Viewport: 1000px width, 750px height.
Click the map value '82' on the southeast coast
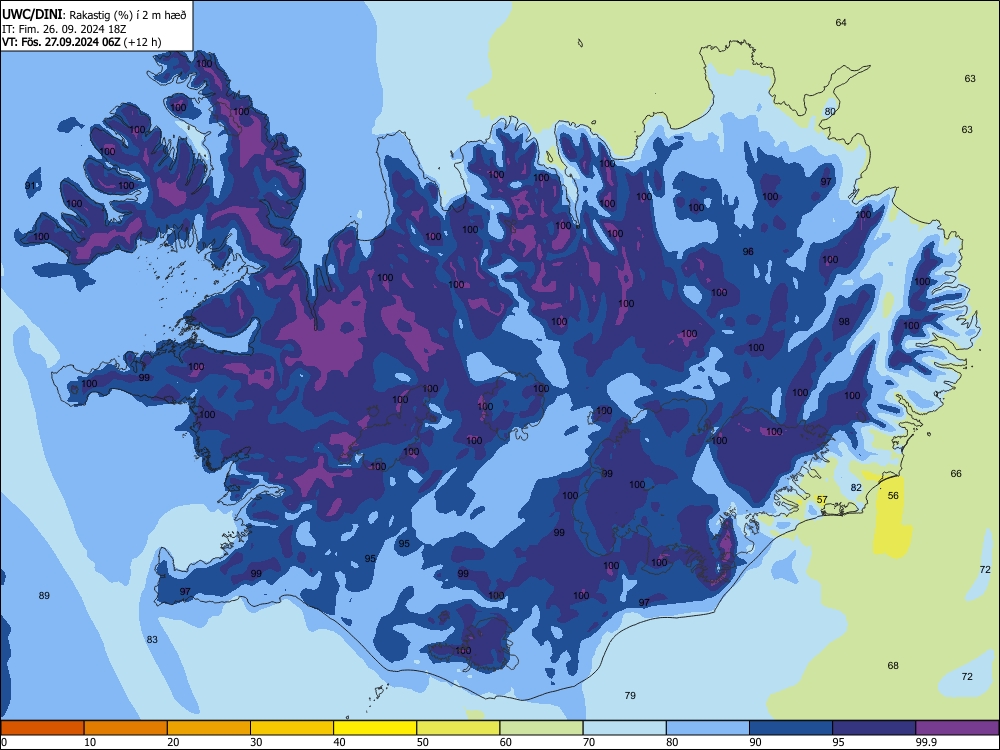click(x=856, y=488)
